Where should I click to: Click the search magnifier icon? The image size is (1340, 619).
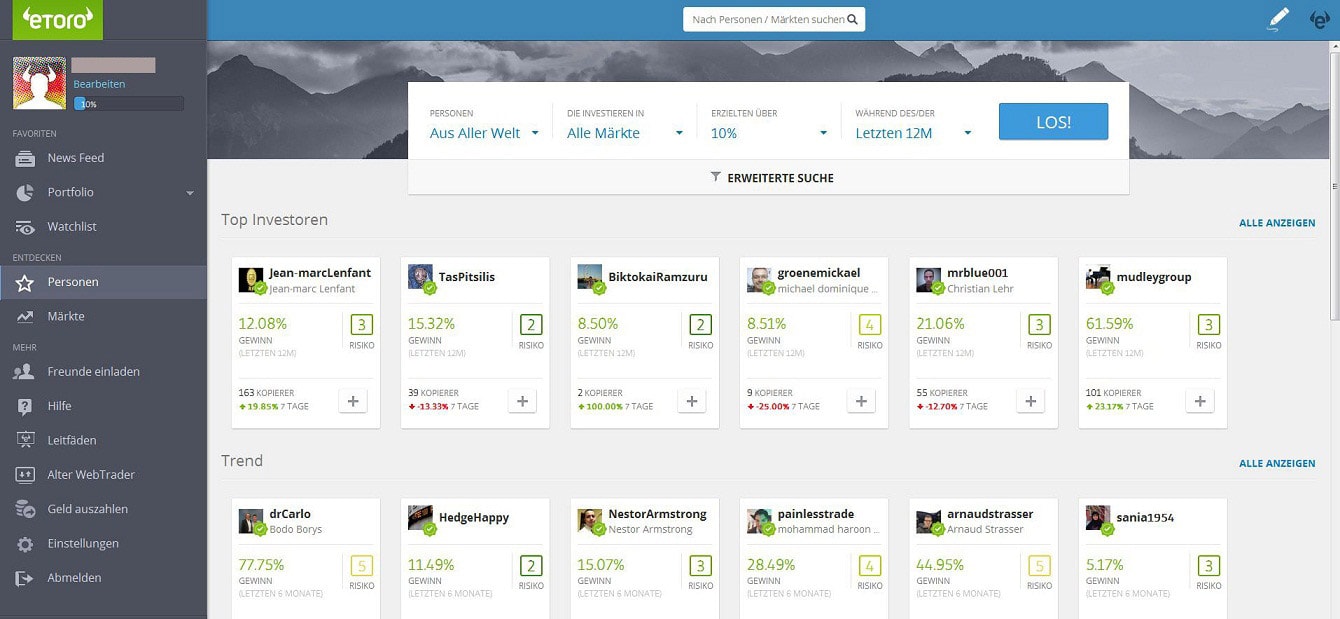tap(852, 19)
